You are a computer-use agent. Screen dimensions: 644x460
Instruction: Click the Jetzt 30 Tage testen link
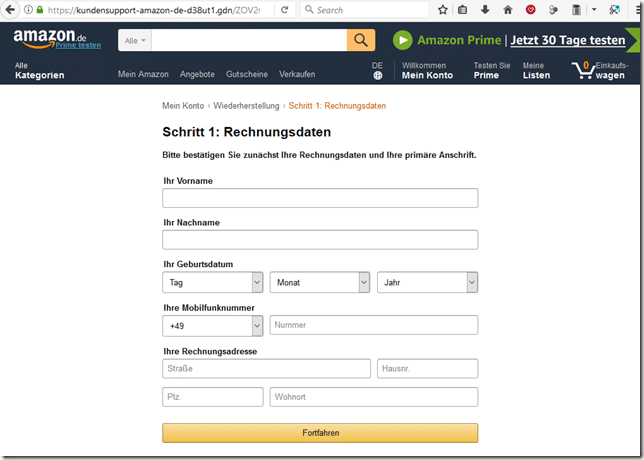click(x=568, y=40)
